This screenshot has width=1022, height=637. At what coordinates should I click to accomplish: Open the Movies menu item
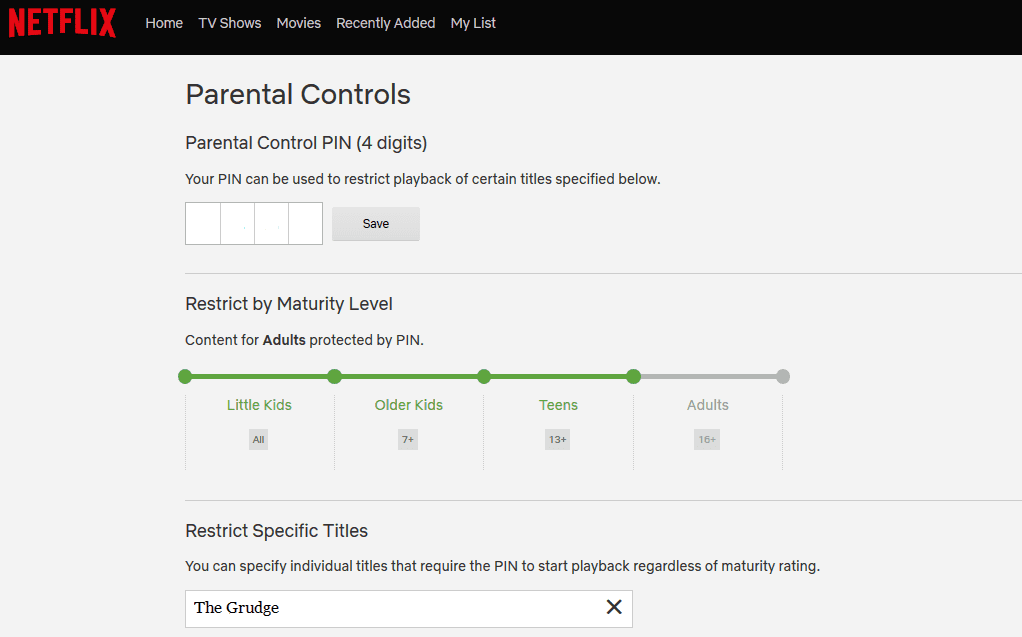pos(298,23)
